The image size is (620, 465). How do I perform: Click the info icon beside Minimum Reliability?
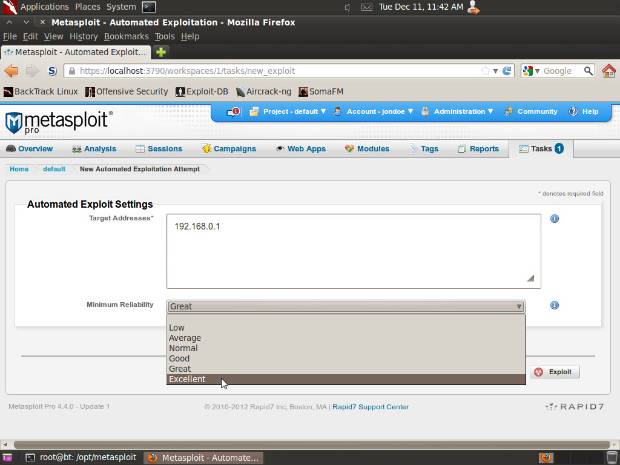point(554,305)
